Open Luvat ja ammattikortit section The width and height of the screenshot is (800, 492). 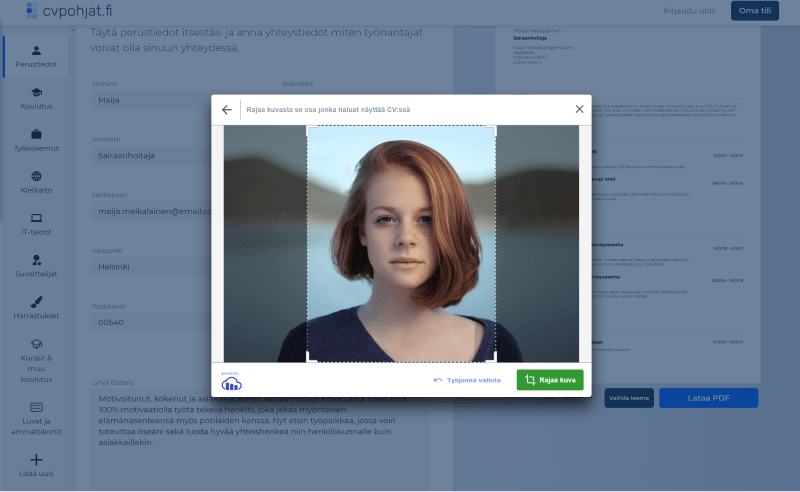coord(36,419)
